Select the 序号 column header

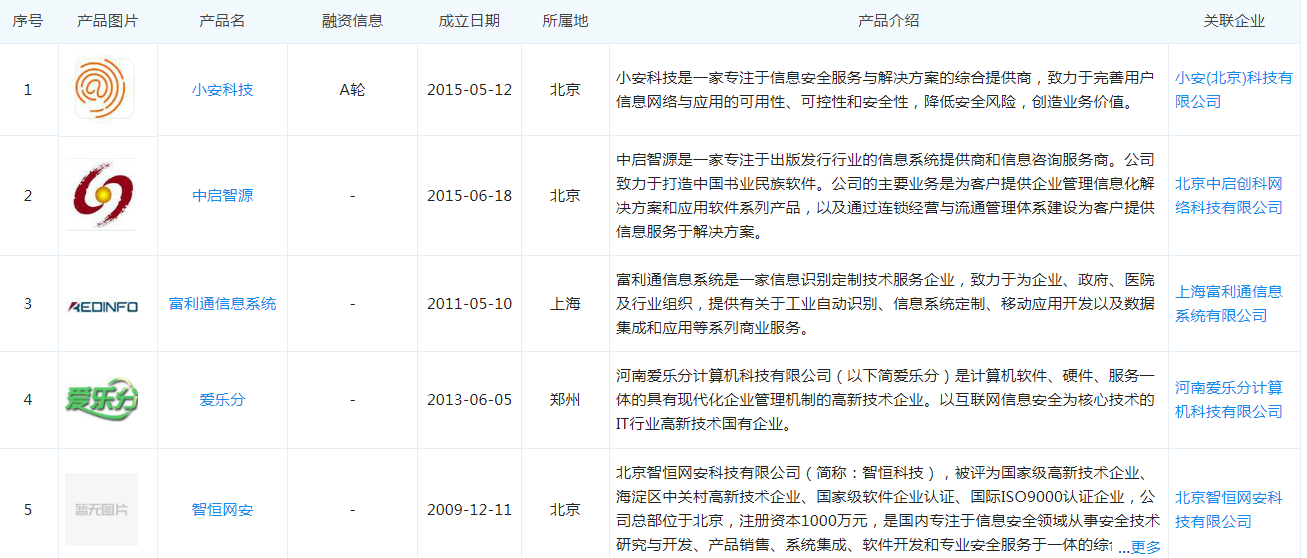tap(28, 21)
